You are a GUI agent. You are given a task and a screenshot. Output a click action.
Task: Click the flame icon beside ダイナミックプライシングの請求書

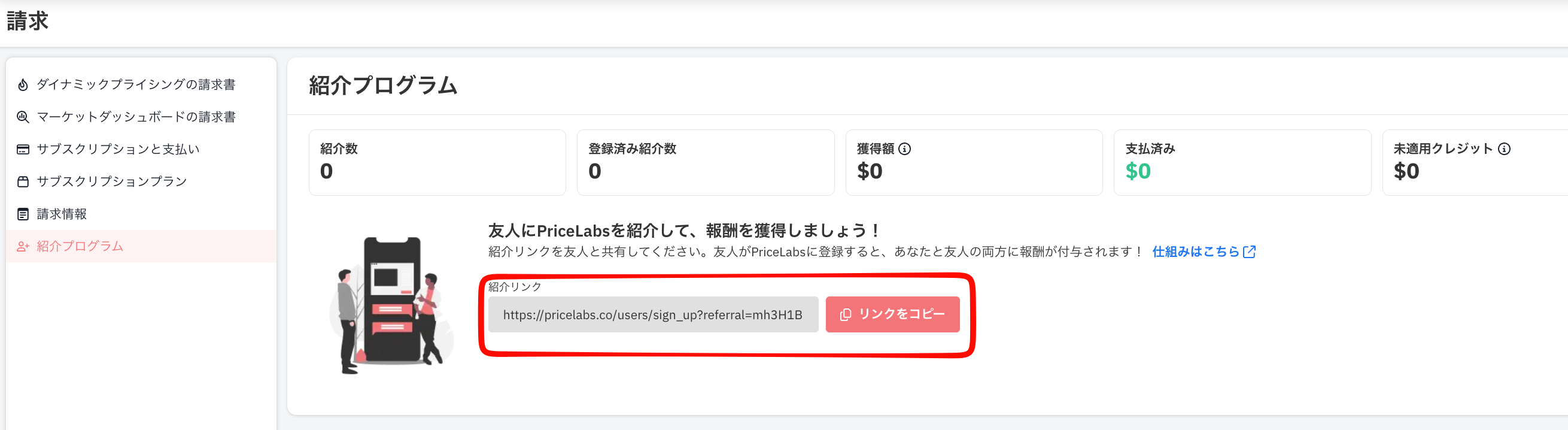pos(23,84)
